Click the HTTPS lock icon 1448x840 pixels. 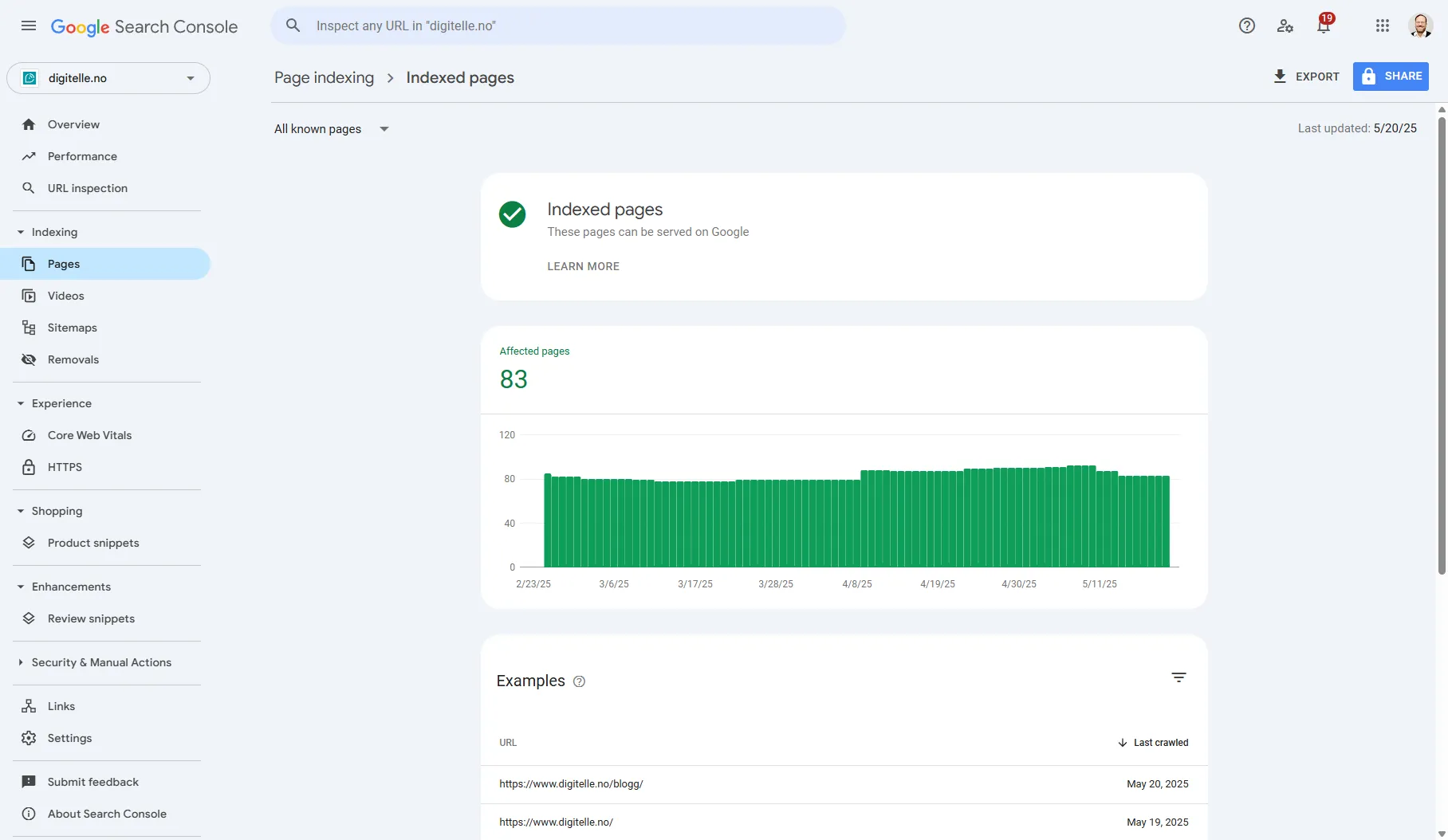(29, 467)
